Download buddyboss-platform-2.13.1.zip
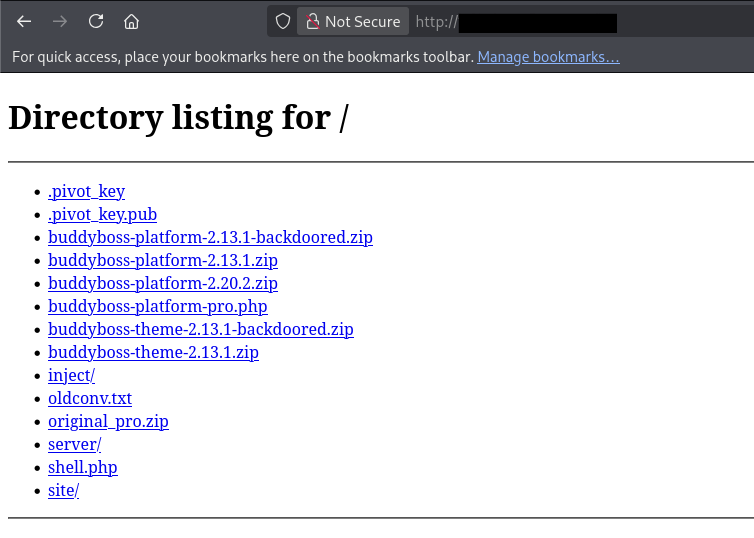 163,261
